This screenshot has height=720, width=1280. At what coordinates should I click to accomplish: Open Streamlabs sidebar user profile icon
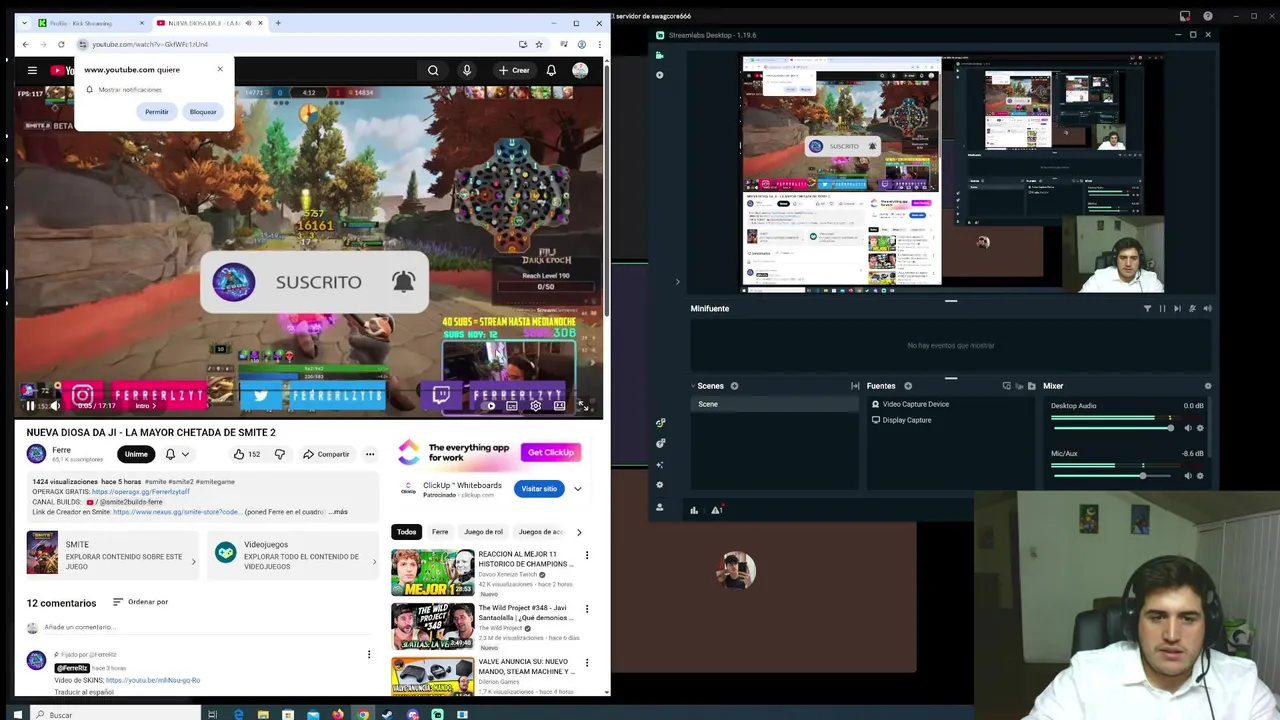click(659, 507)
